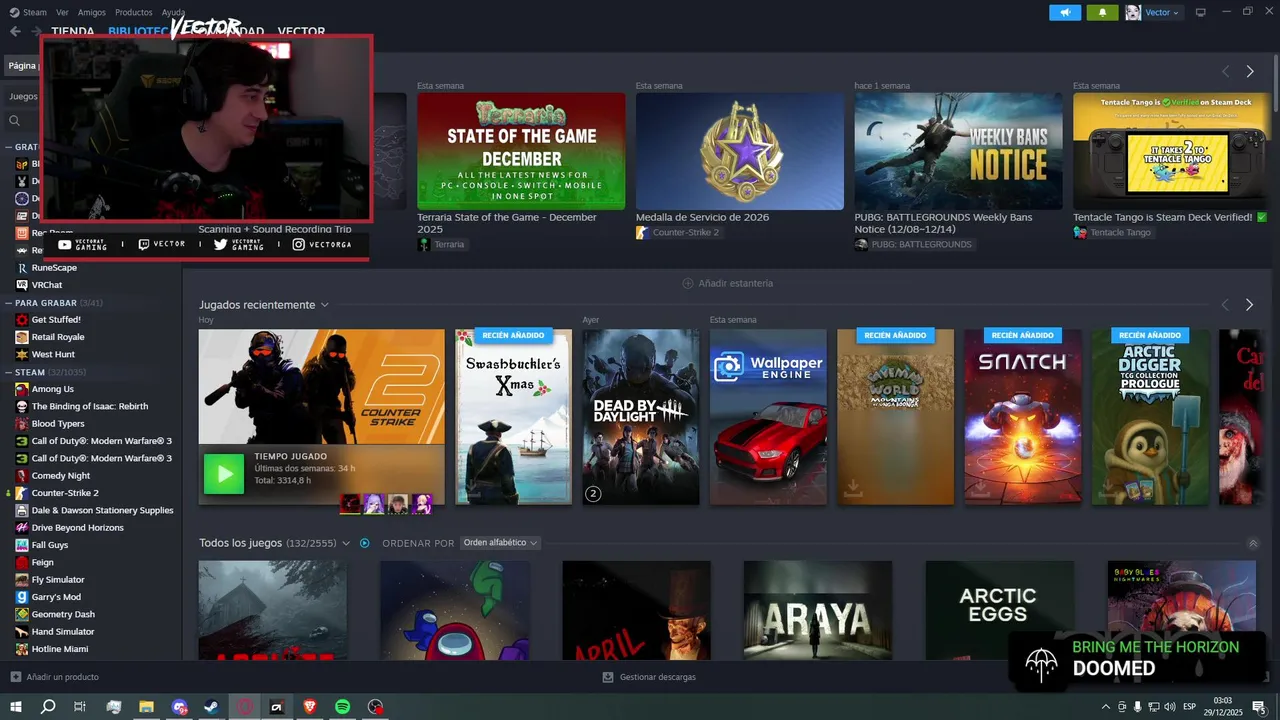Collapse STEAM collection in sidebar
The height and width of the screenshot is (720, 1280).
[x=9, y=372]
